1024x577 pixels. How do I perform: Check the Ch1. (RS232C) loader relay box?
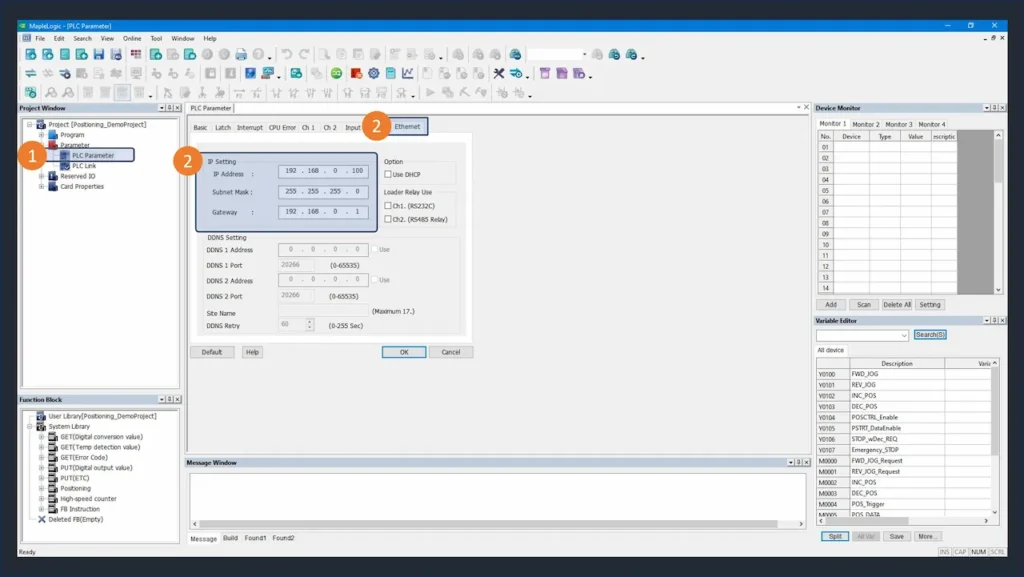388,206
